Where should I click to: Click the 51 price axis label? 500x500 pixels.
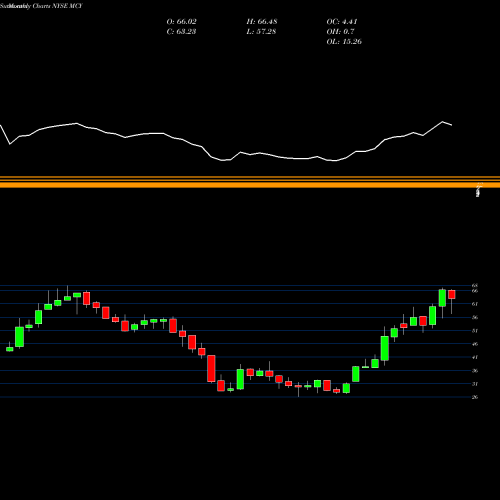(x=475, y=331)
